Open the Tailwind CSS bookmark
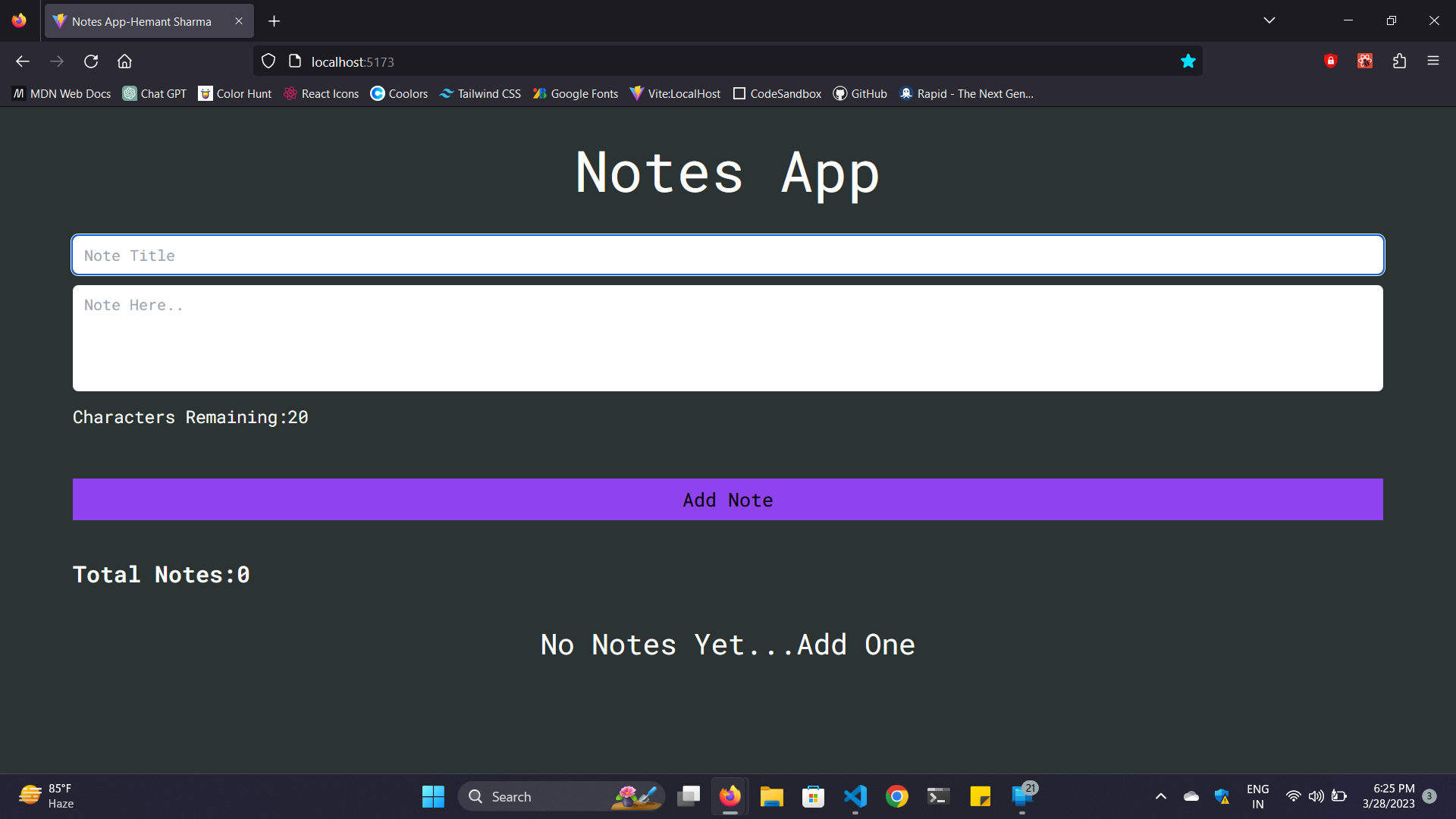Image resolution: width=1456 pixels, height=819 pixels. (480, 94)
